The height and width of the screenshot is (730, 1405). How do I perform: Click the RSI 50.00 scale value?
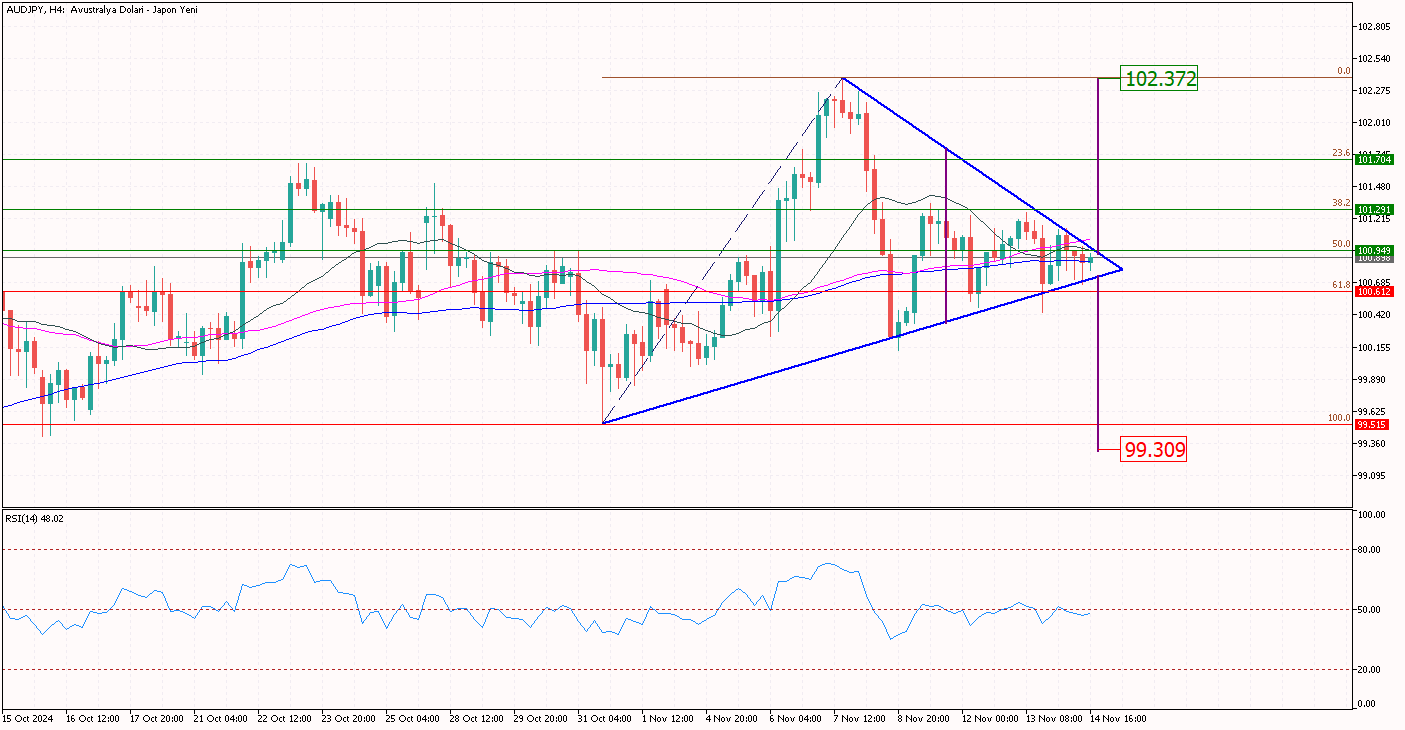click(x=1371, y=610)
